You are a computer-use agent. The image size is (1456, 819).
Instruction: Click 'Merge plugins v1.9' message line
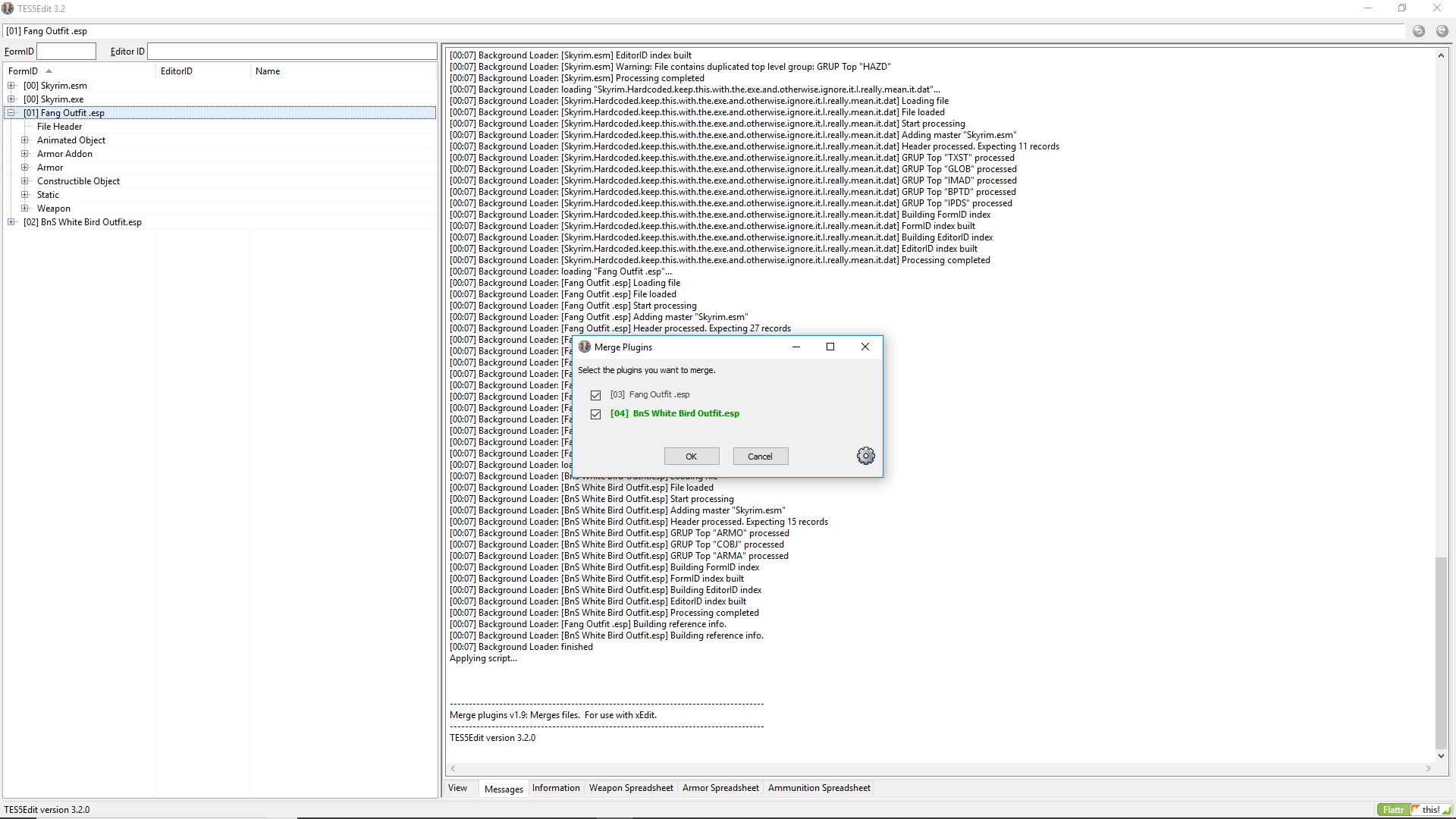(x=553, y=715)
